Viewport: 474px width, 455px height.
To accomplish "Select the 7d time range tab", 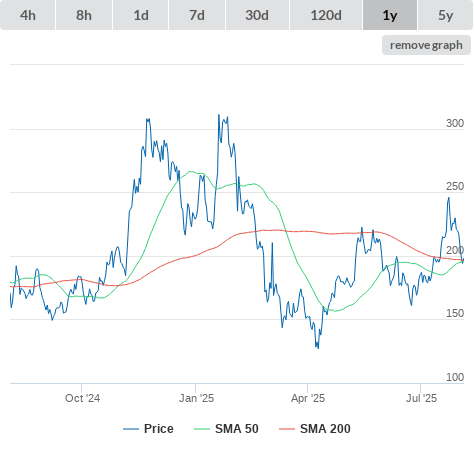I will 197,15.
